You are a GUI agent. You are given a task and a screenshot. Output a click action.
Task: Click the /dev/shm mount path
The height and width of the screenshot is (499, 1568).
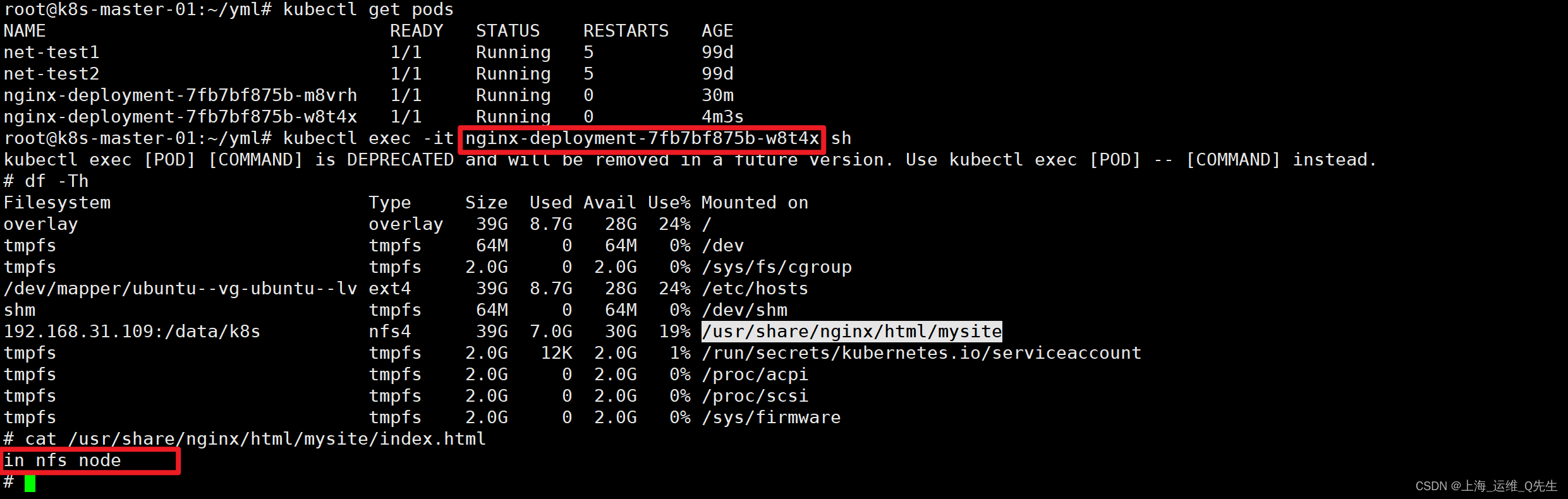coord(744,310)
